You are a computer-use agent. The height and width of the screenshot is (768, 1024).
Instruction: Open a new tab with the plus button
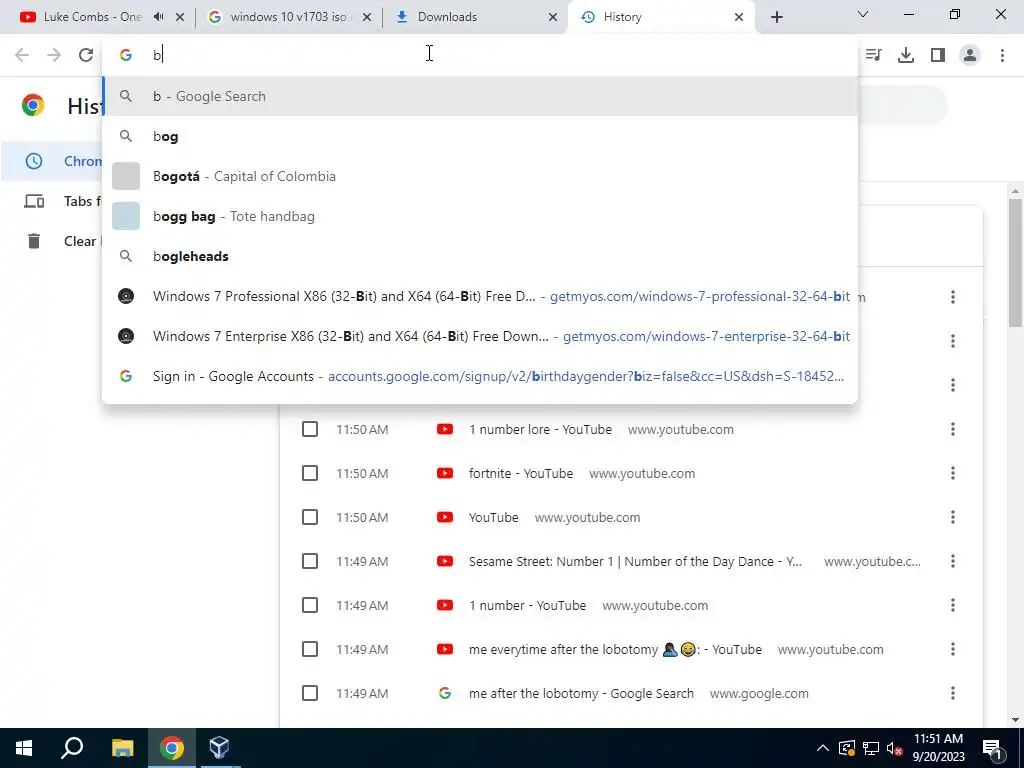click(776, 17)
